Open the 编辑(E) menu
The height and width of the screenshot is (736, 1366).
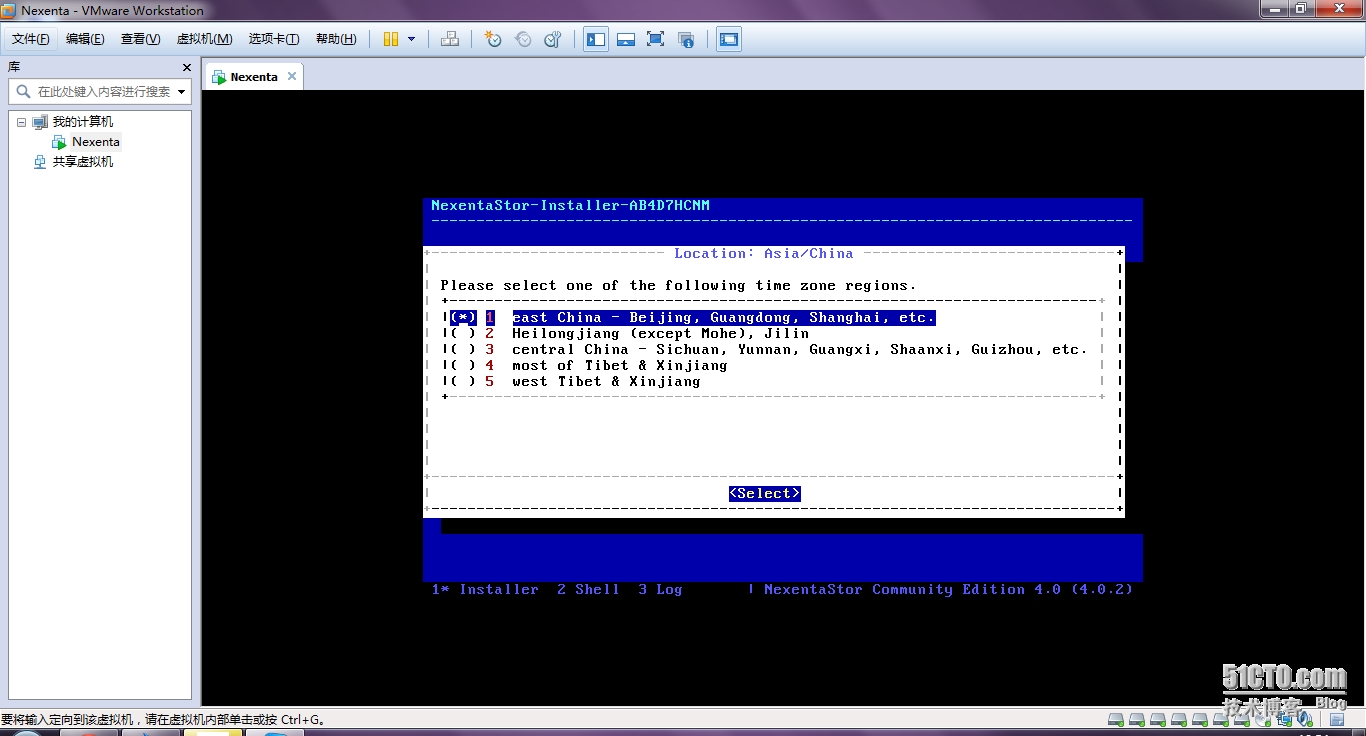tap(85, 39)
